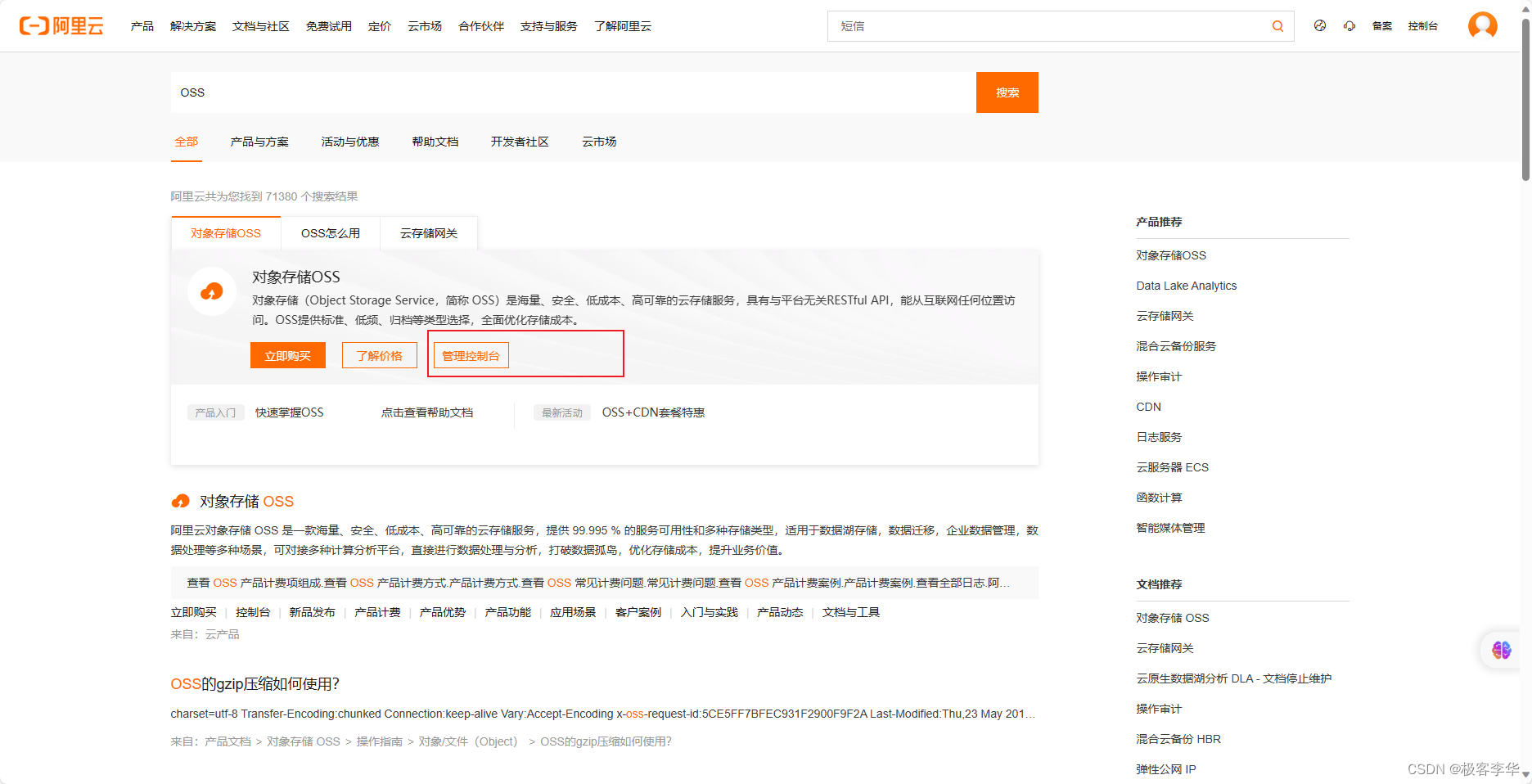Open 产品动态 link under OSS result
This screenshot has height=784, width=1532.
(780, 612)
